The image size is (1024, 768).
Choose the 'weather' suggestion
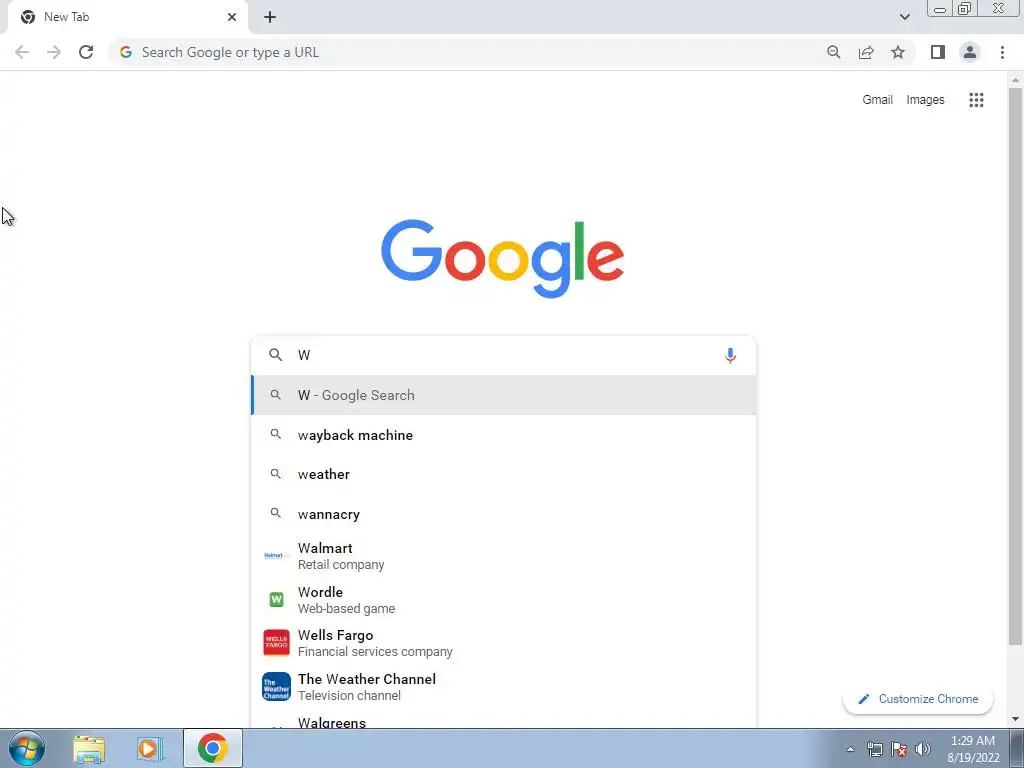point(504,474)
